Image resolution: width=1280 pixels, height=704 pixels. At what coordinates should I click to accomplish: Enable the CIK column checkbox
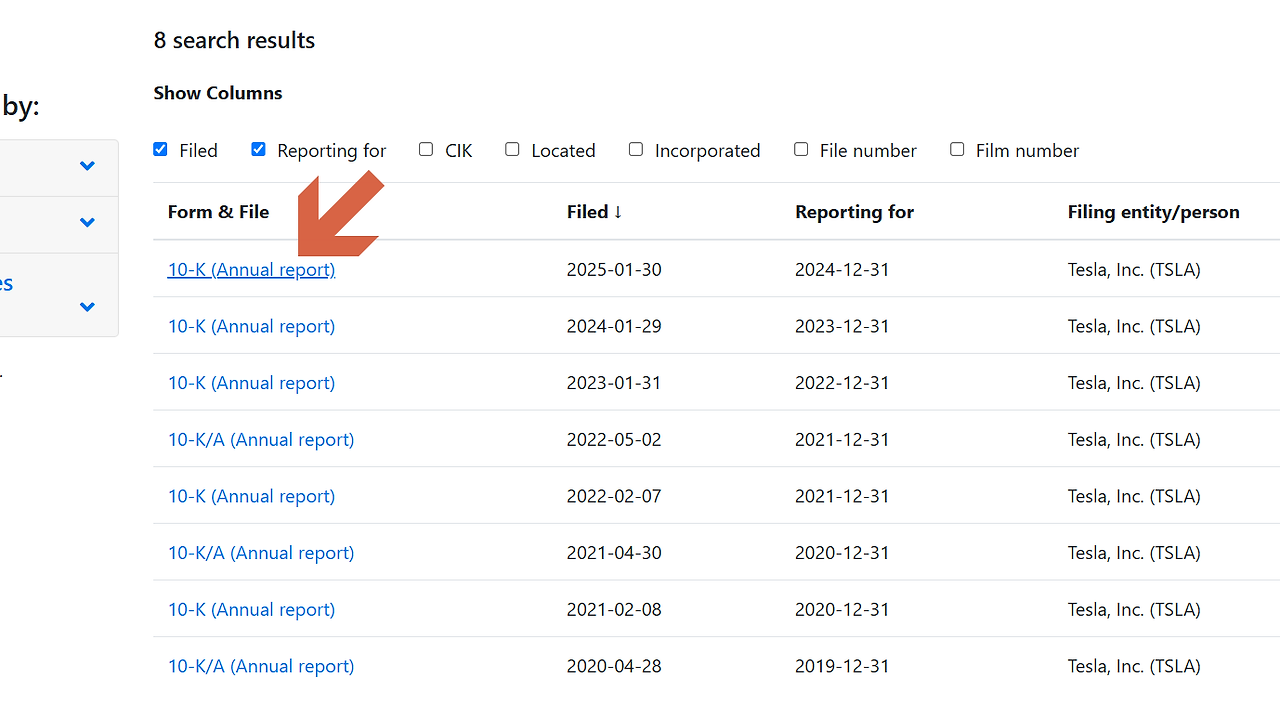(x=426, y=149)
